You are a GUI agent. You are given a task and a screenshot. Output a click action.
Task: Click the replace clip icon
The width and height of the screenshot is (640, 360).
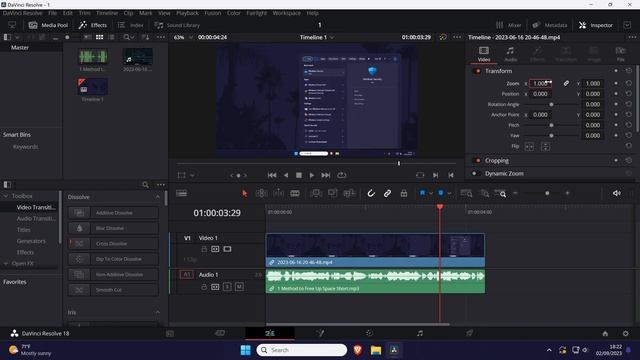[x=349, y=193]
